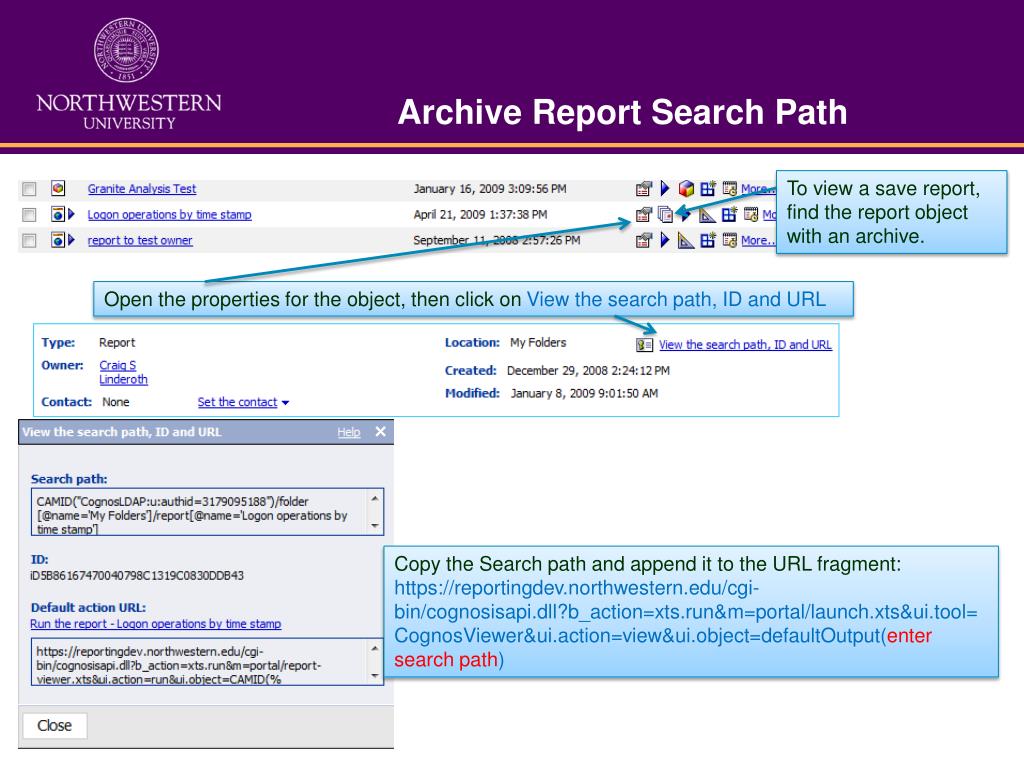Run report to test owner with blue arrow
1024x768 pixels.
[665, 240]
